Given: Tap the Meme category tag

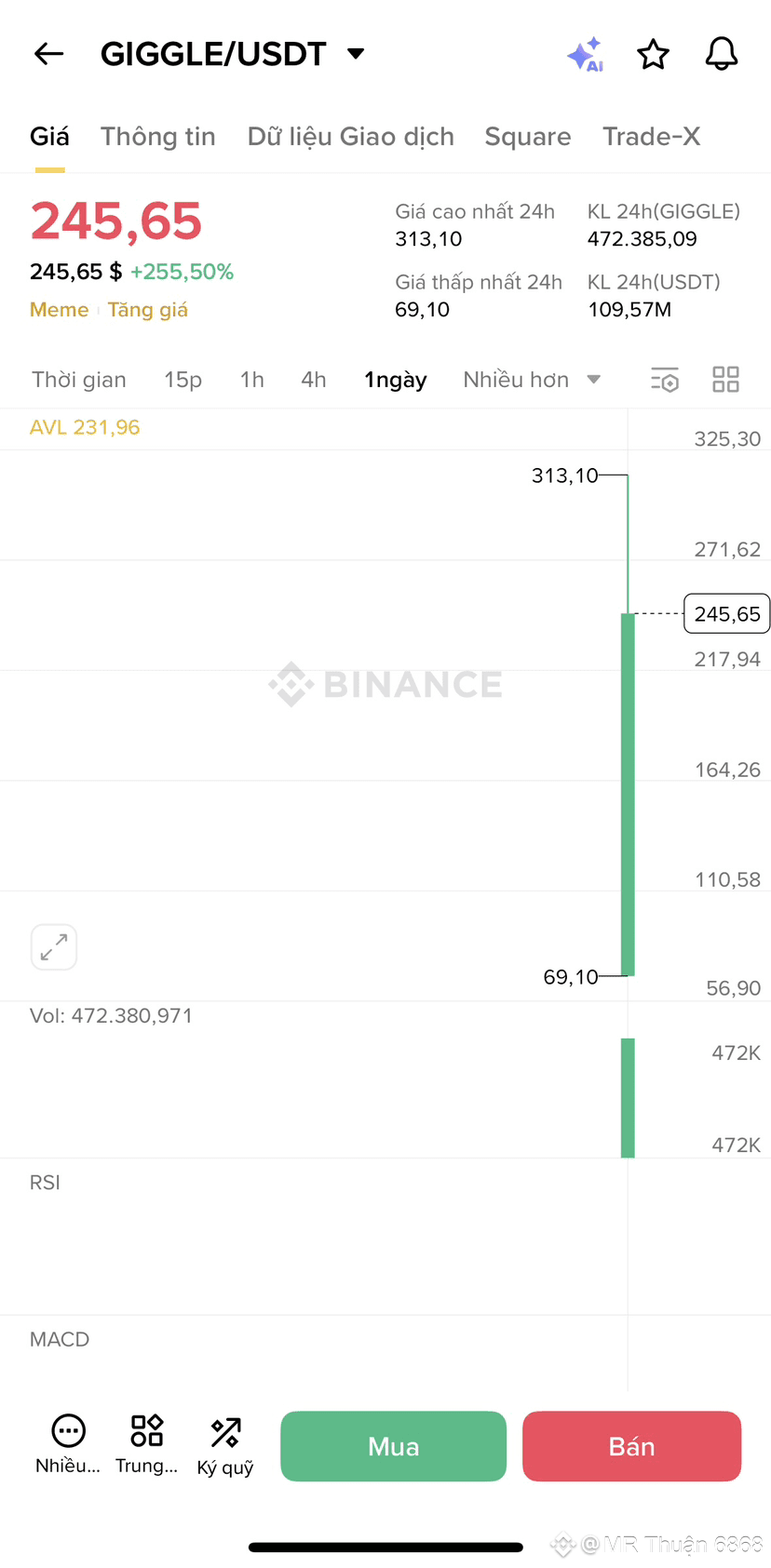Looking at the screenshot, I should click(60, 310).
